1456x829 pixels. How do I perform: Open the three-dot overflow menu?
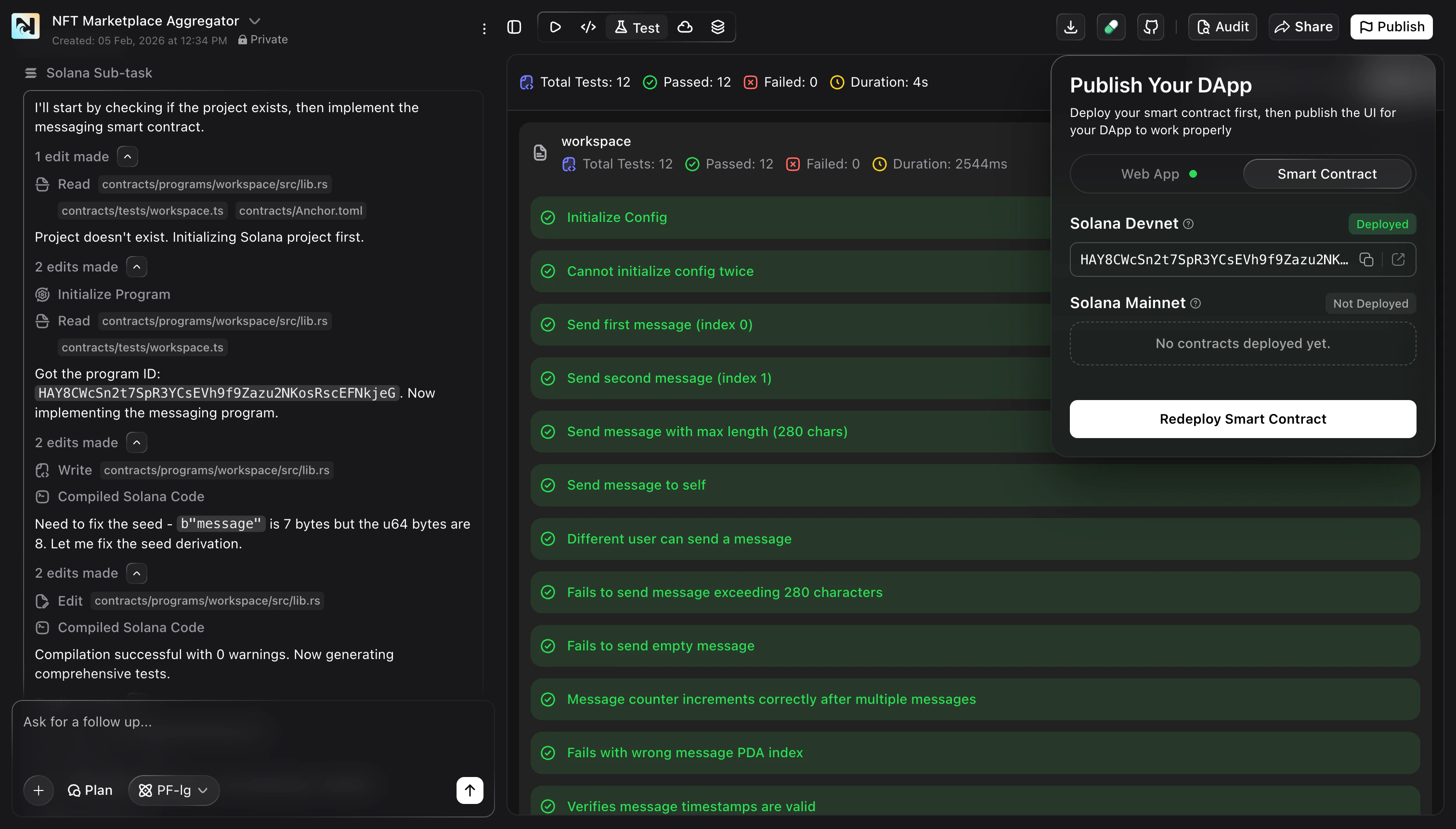pyautogui.click(x=484, y=28)
